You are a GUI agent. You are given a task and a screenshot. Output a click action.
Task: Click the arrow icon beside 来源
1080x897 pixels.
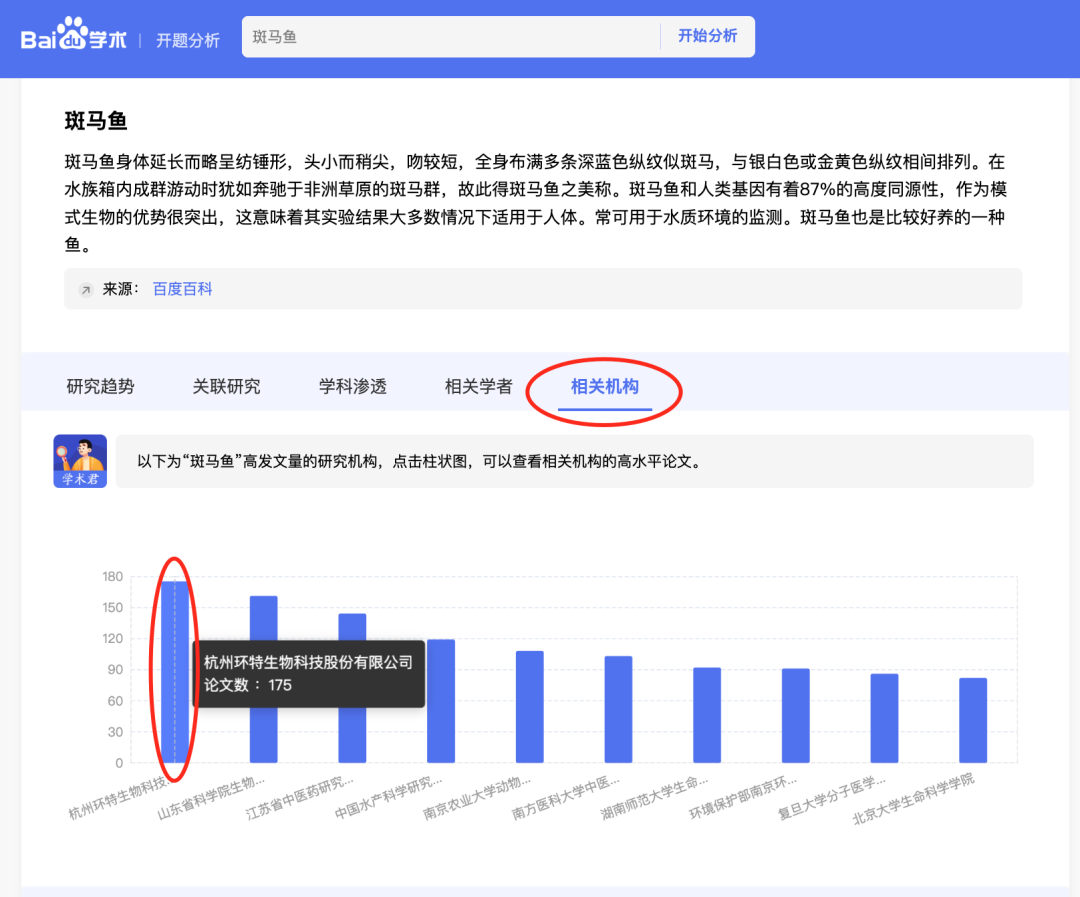pos(86,289)
